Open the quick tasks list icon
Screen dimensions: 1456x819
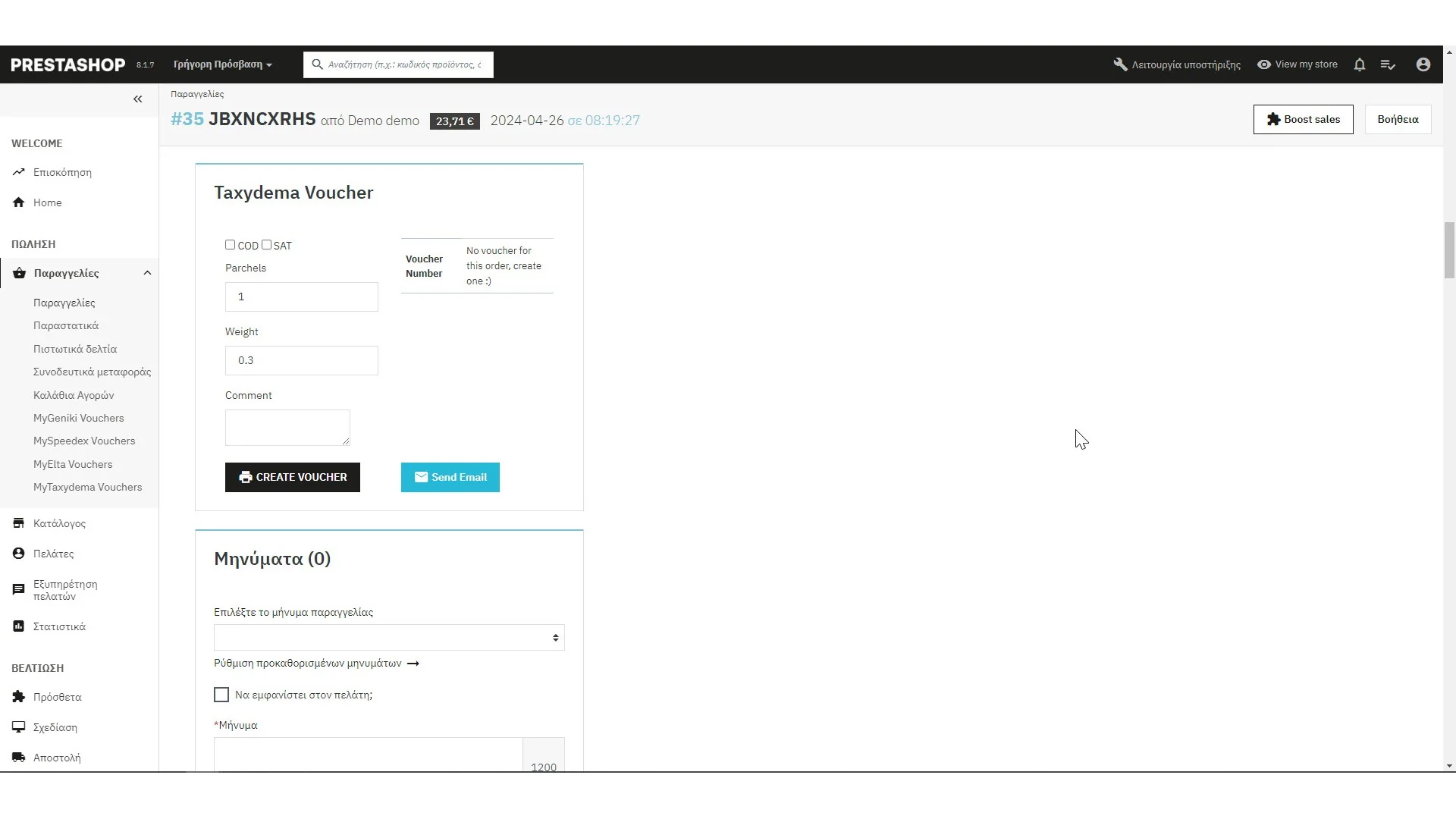(1388, 65)
